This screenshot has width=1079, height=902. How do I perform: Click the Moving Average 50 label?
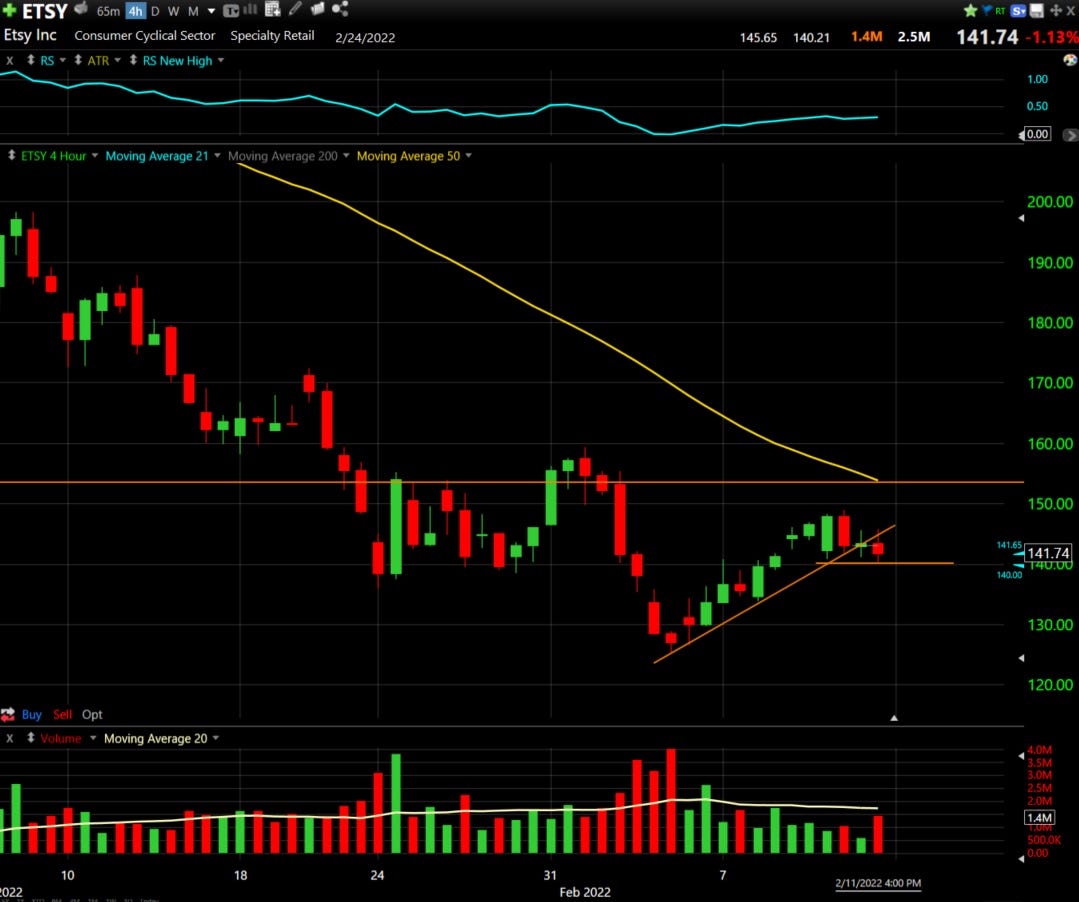[x=408, y=156]
